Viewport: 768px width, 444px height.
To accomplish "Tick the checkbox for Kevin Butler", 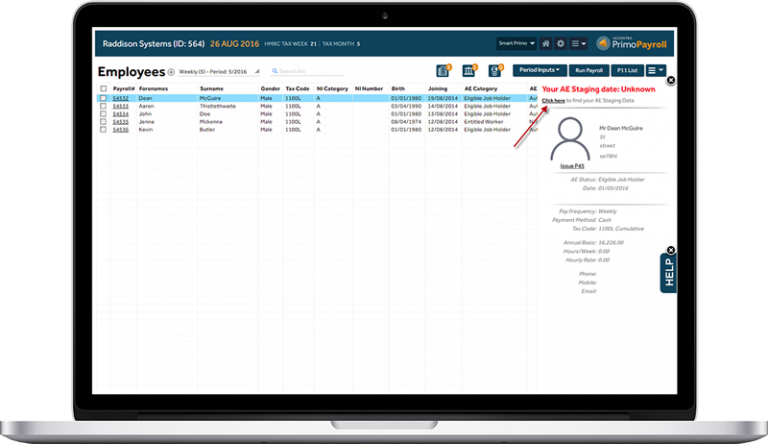I will 103,129.
